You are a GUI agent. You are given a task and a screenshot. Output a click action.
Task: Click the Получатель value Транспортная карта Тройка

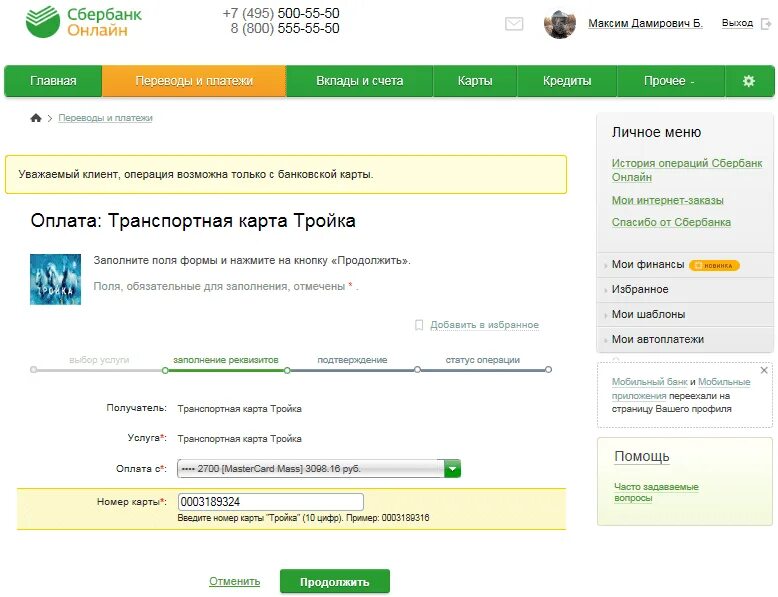pyautogui.click(x=239, y=408)
